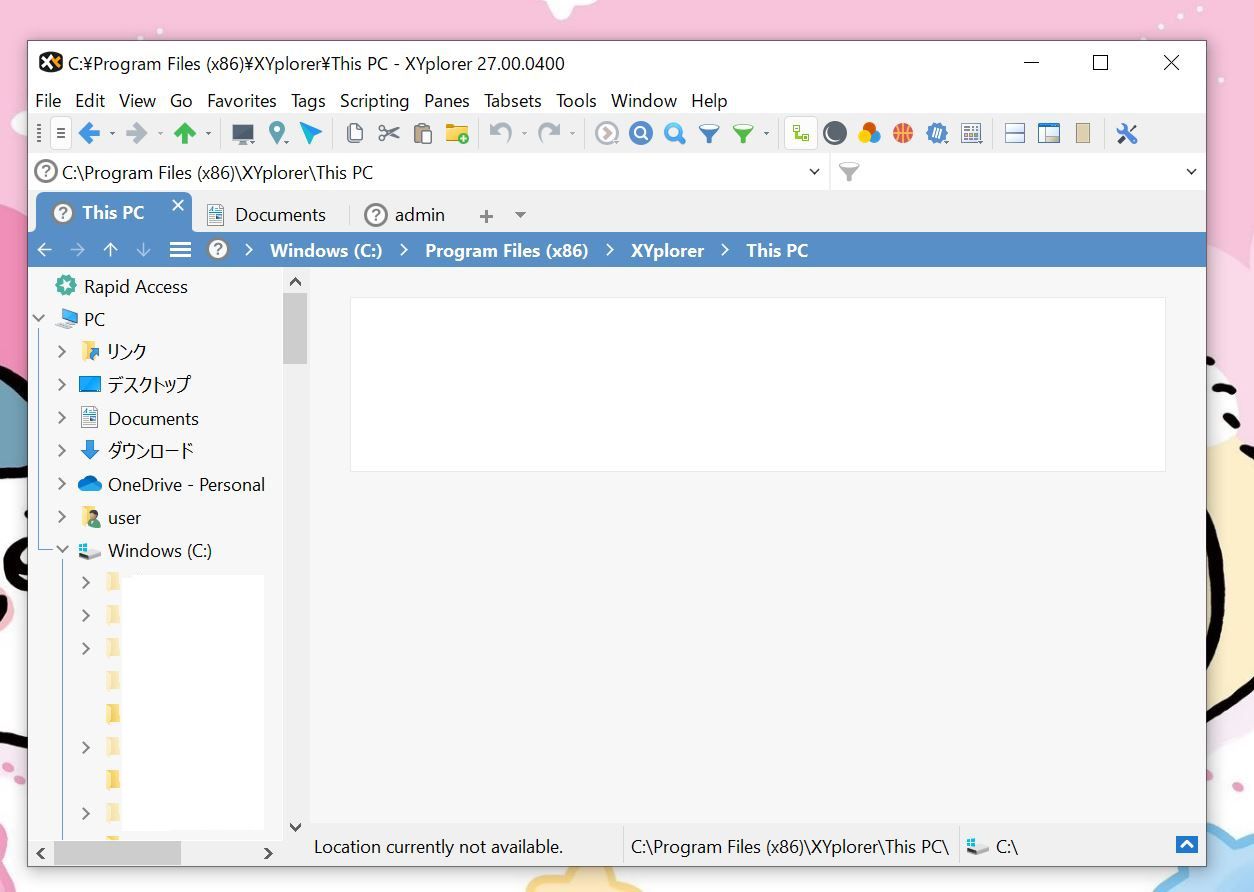Open Configuration with the wrench icon
The image size is (1254, 892).
click(x=1127, y=133)
